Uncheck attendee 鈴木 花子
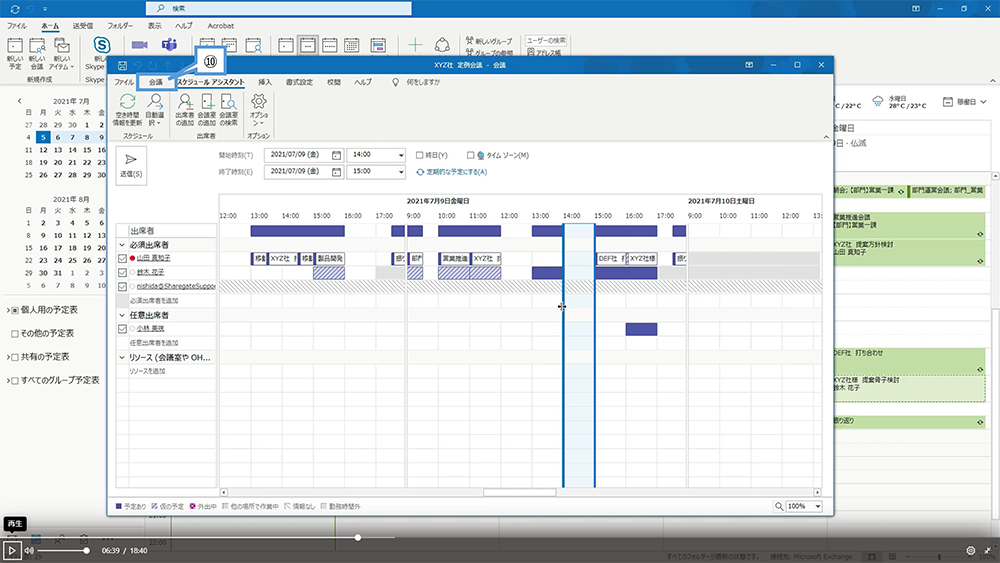1000x563 pixels. coord(122,272)
